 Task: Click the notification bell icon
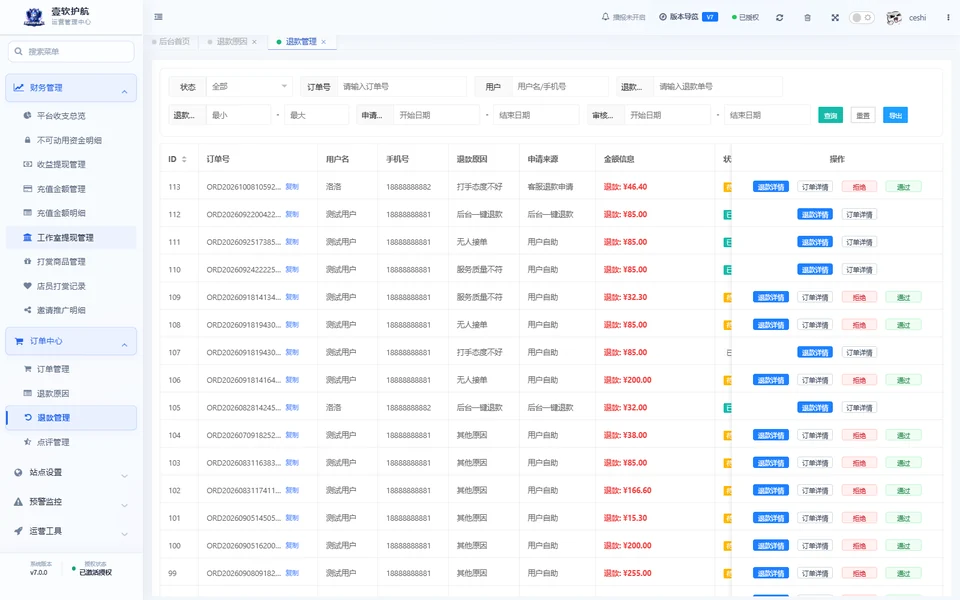click(x=605, y=17)
